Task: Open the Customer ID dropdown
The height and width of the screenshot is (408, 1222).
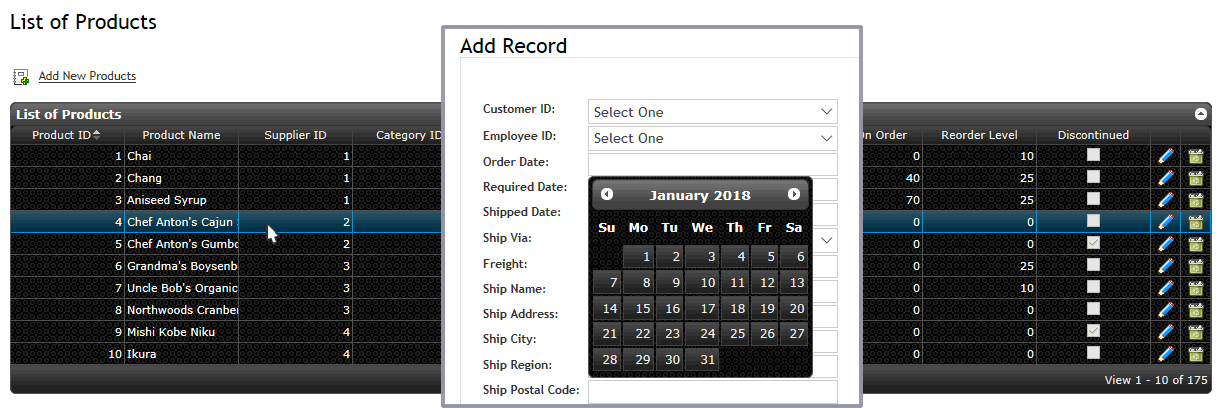Action: (x=712, y=112)
